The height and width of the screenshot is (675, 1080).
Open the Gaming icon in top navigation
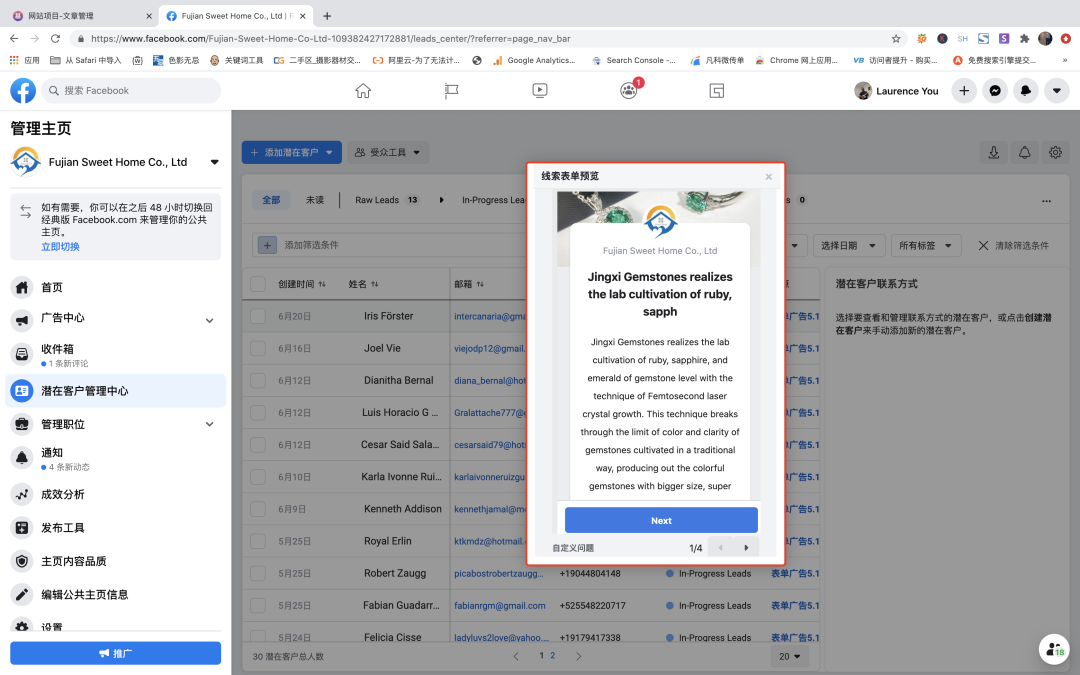716,90
